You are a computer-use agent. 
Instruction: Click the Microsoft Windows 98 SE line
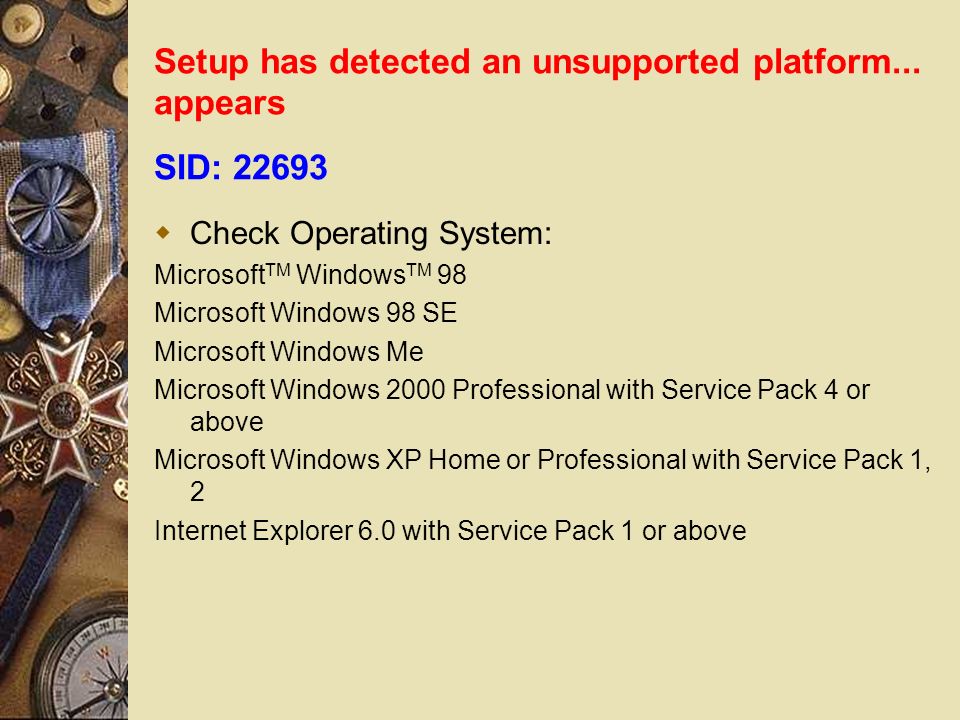(x=306, y=313)
